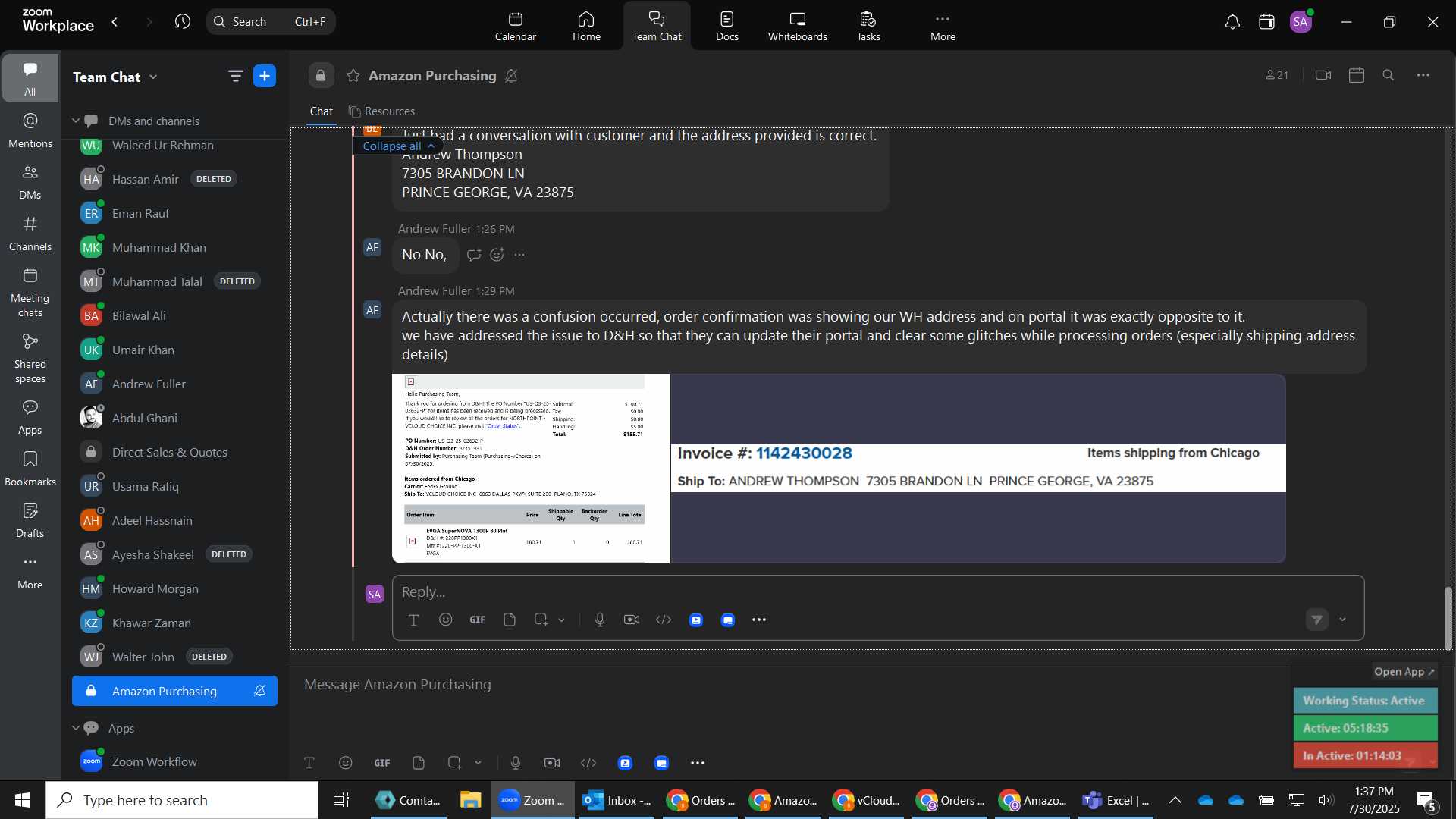Open emoji picker in reply box

pyautogui.click(x=446, y=620)
